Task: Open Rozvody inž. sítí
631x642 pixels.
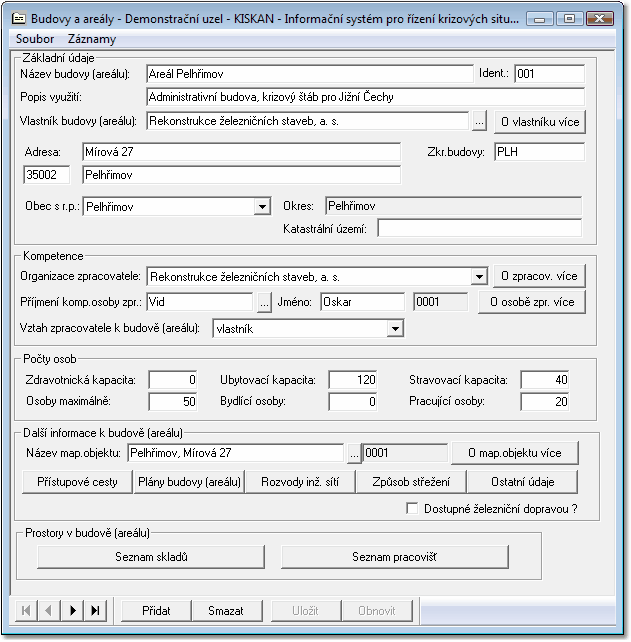Action: 300,482
